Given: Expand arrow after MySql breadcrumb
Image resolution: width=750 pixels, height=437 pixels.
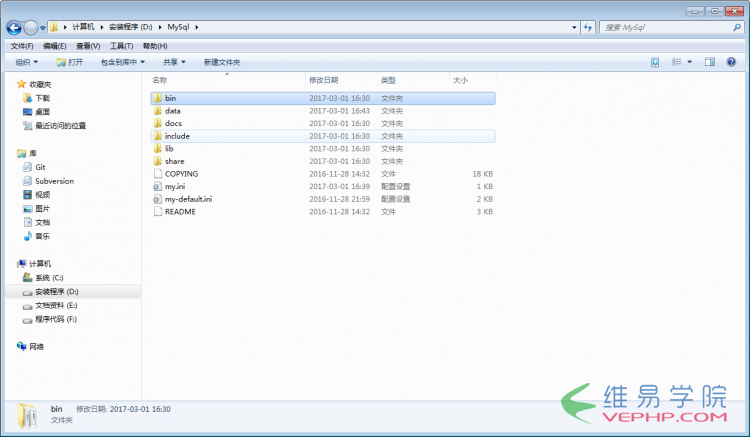Looking at the screenshot, I should pos(197,27).
